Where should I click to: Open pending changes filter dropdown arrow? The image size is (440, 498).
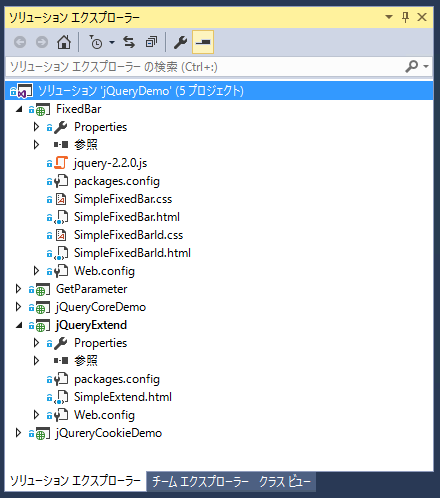point(112,43)
